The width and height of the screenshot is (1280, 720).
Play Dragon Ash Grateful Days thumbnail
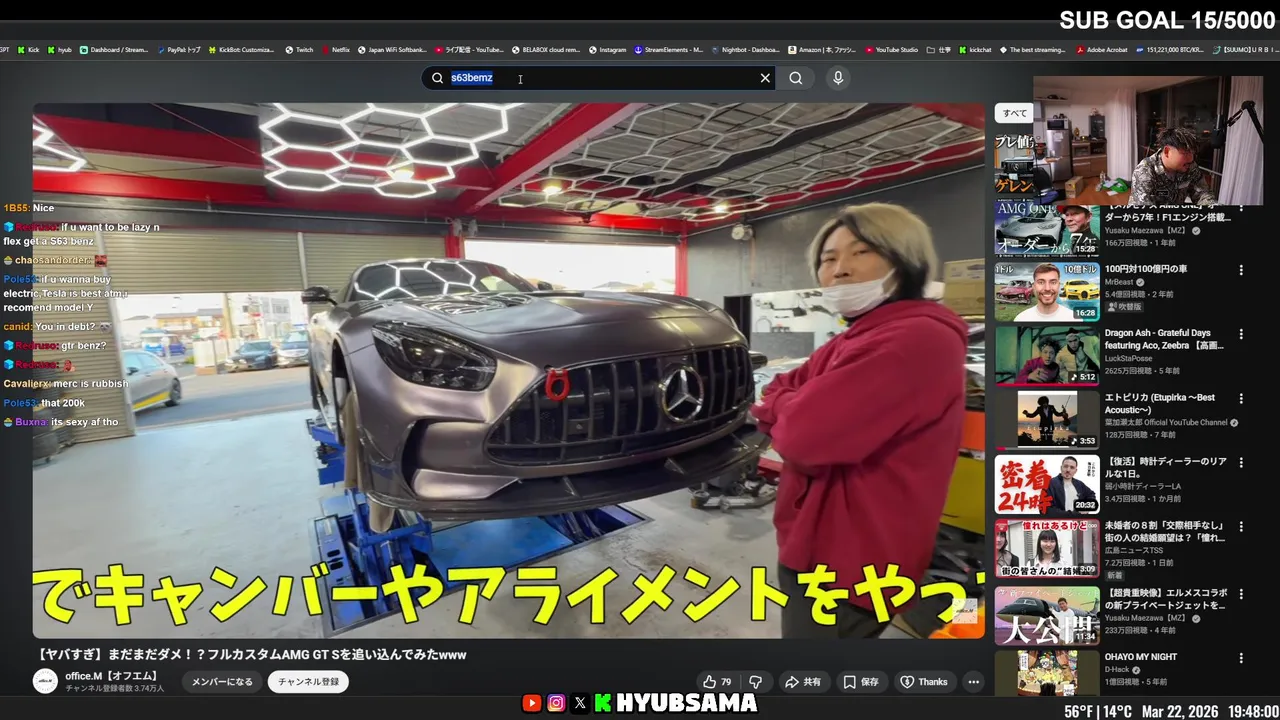click(1047, 356)
